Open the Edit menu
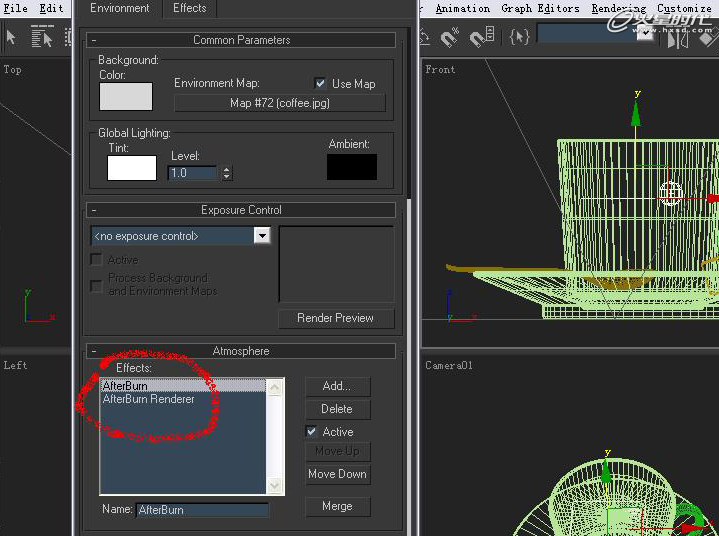This screenshot has height=536, width=719. 51,8
